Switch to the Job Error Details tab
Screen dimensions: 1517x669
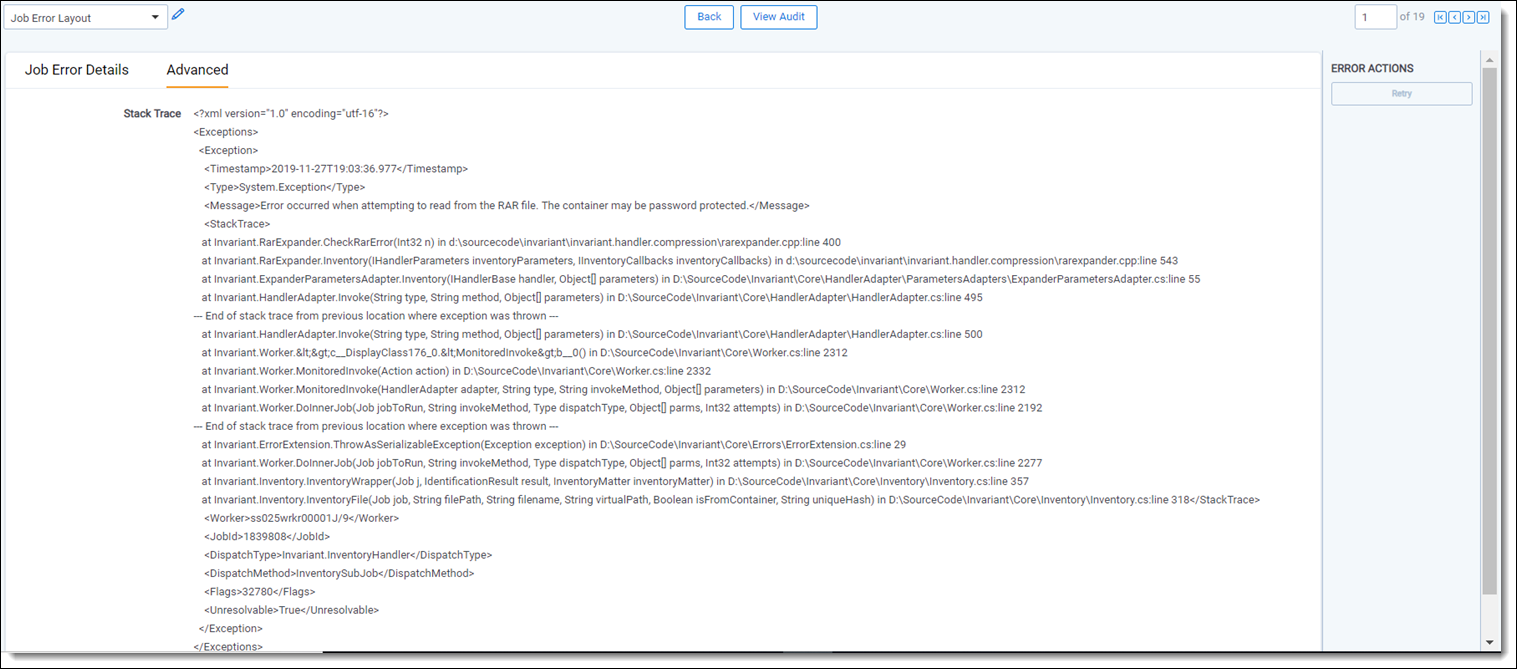pyautogui.click(x=77, y=70)
